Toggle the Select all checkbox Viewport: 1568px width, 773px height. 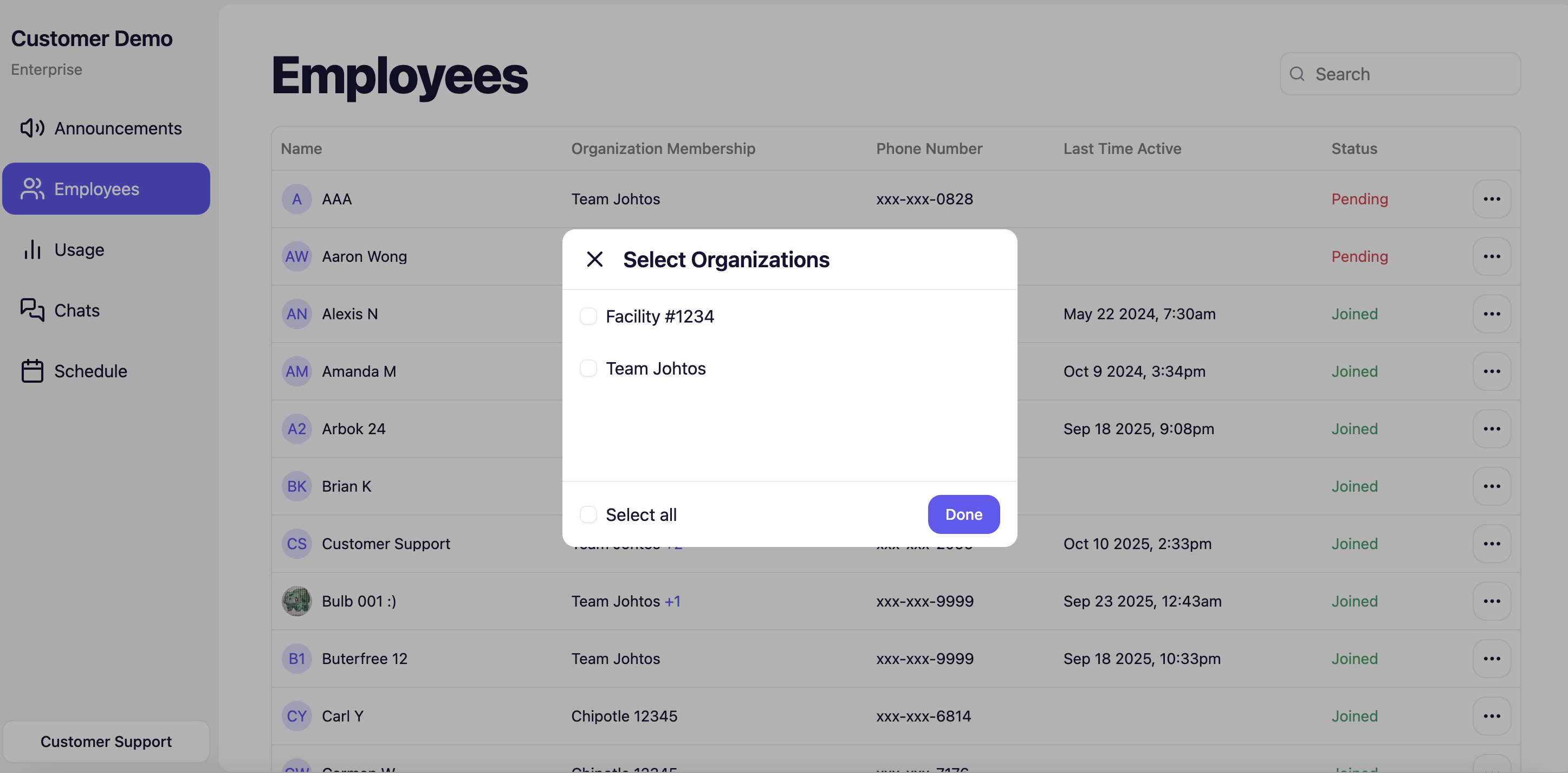588,514
